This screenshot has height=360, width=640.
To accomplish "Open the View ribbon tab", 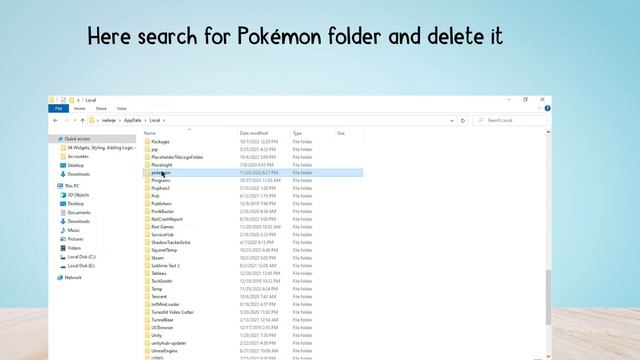I will [x=122, y=109].
